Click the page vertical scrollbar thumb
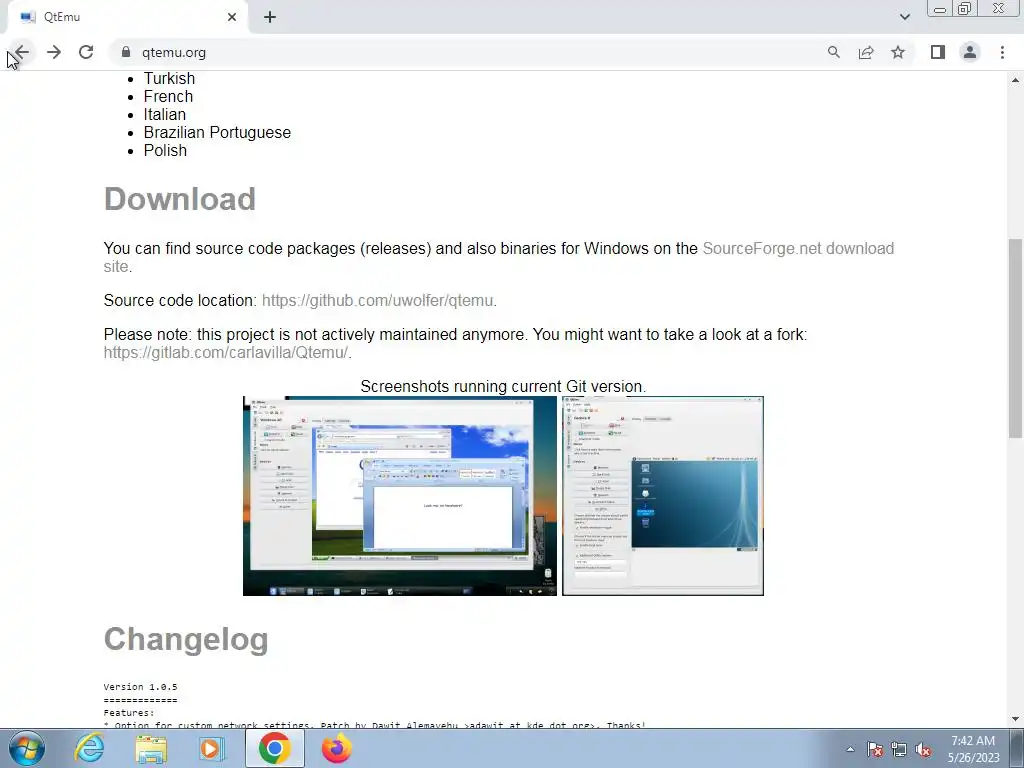This screenshot has height=768, width=1024. [1016, 338]
